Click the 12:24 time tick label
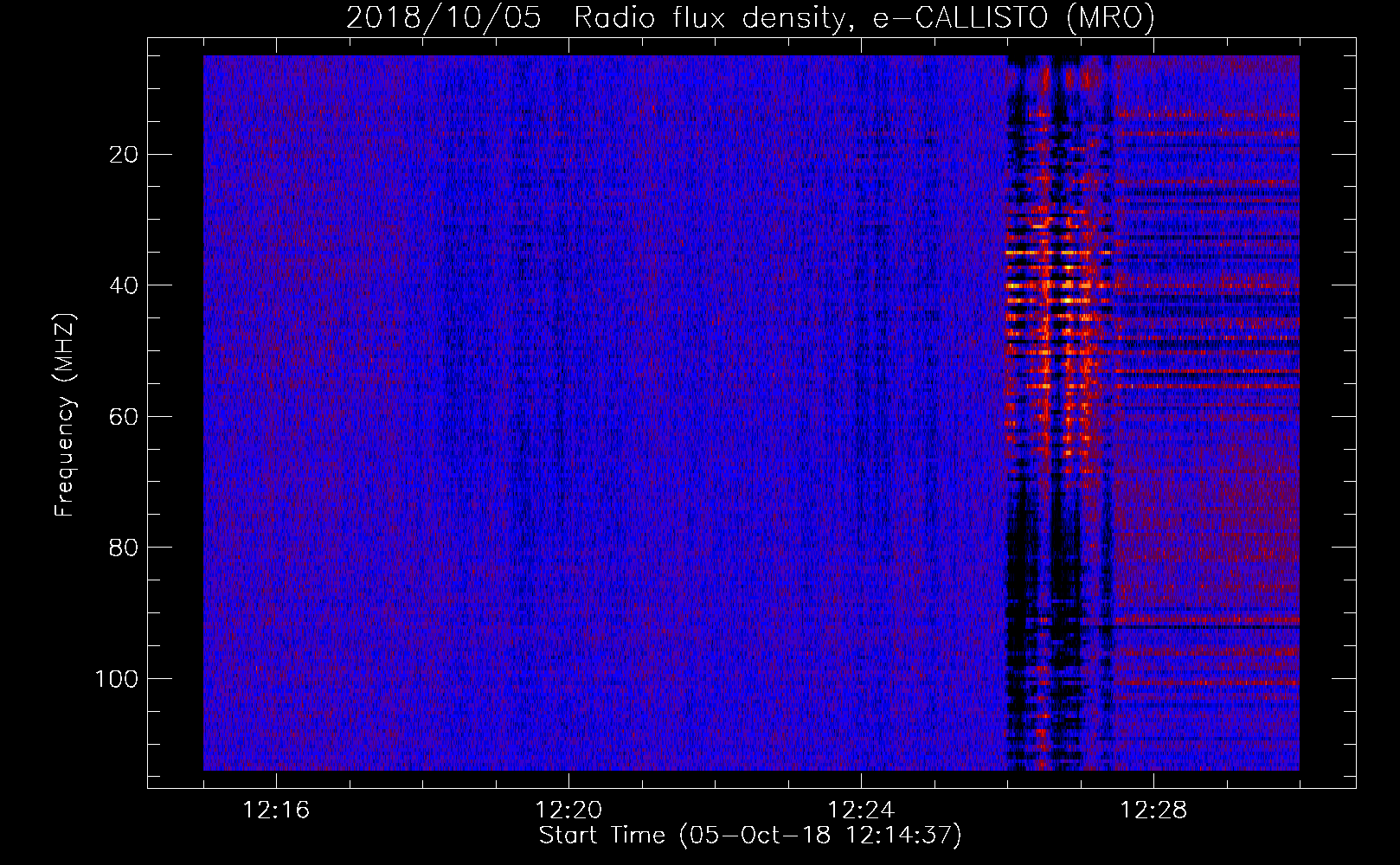This screenshot has width=1400, height=865. pyautogui.click(x=861, y=811)
